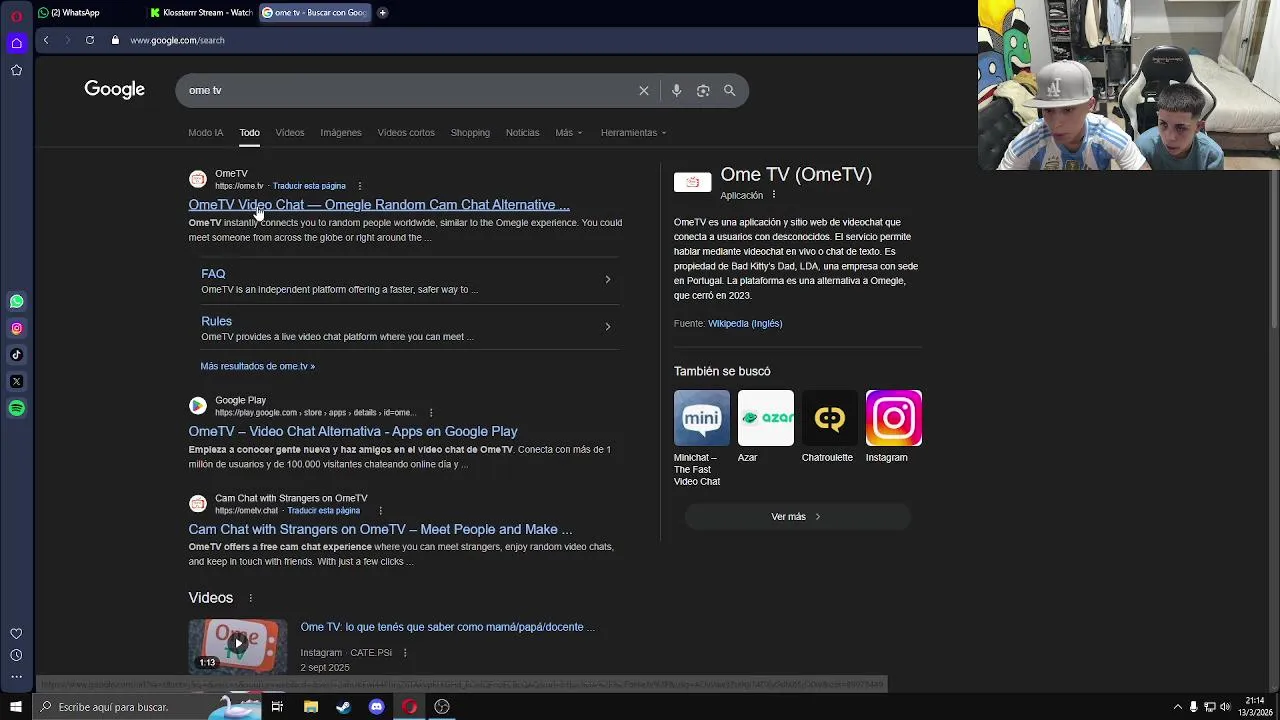This screenshot has width=1280, height=720.
Task: Open options for the ome.tv result
Action: coord(360,186)
